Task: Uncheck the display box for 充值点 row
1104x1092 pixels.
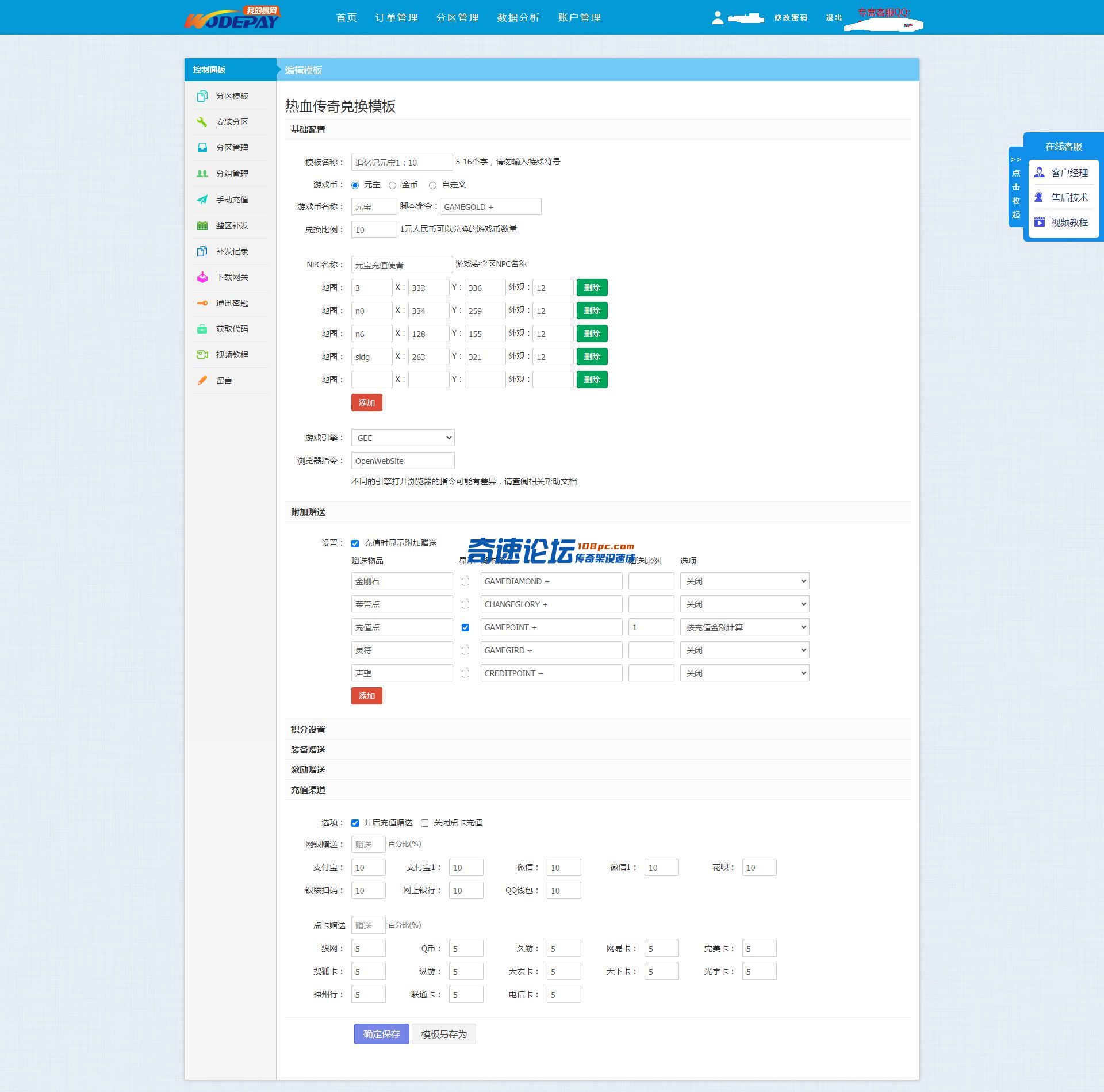Action: [x=465, y=627]
